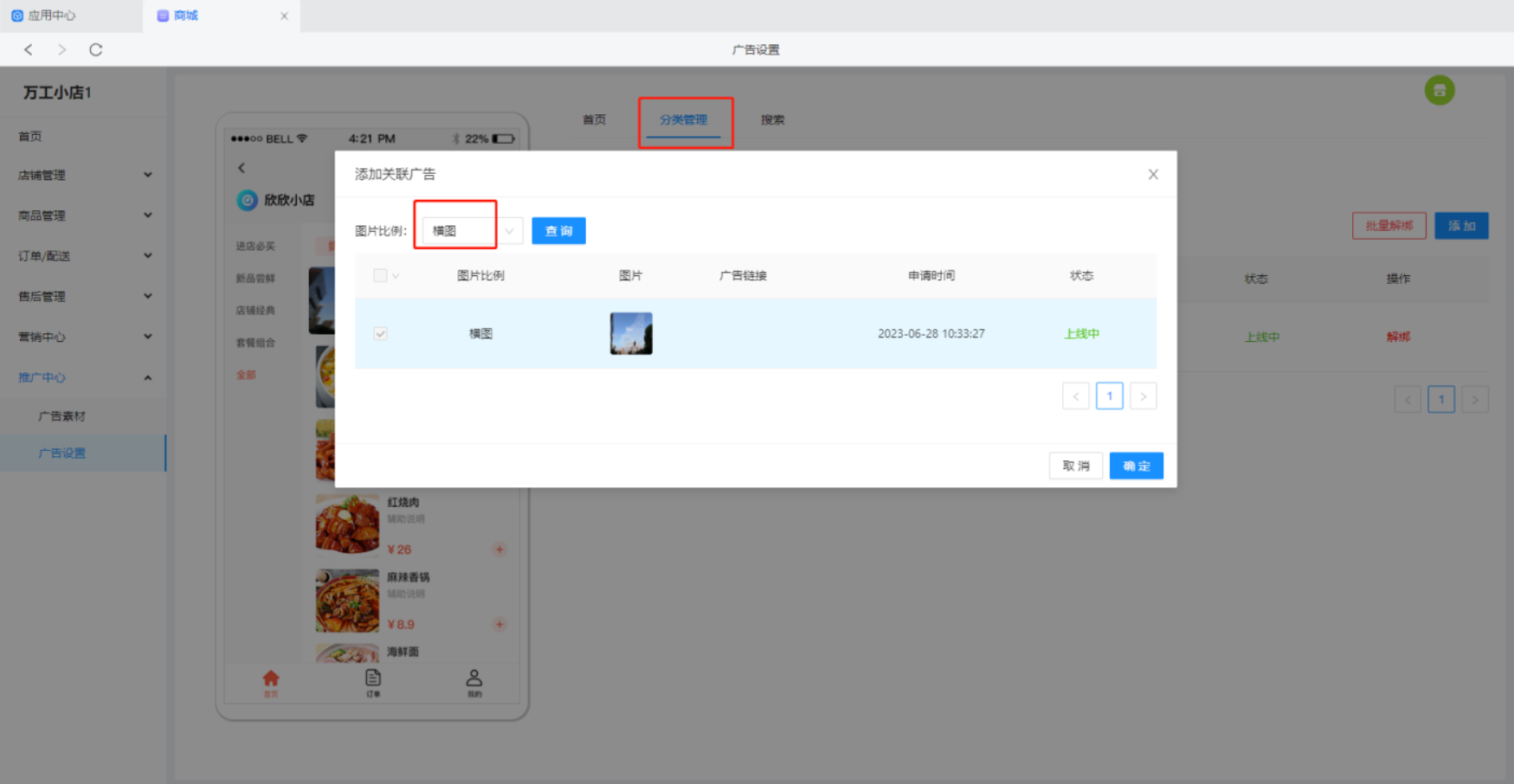Select page 1 in dialog pagination

click(1109, 396)
